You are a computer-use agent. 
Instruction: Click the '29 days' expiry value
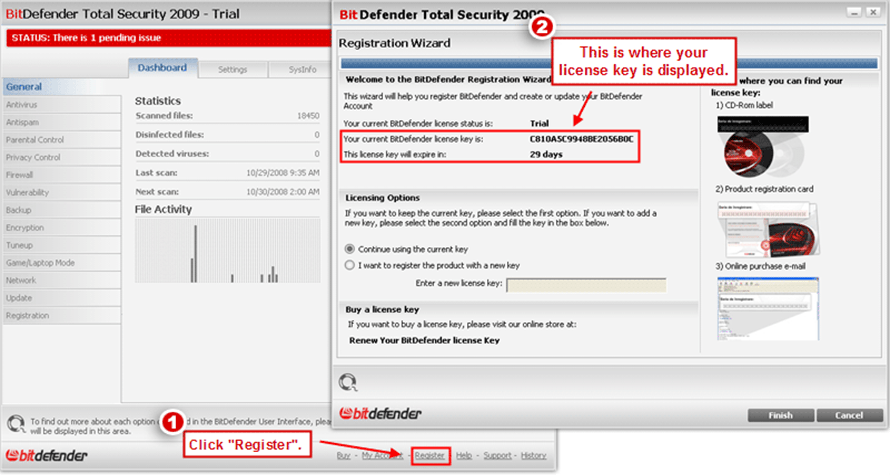point(546,154)
